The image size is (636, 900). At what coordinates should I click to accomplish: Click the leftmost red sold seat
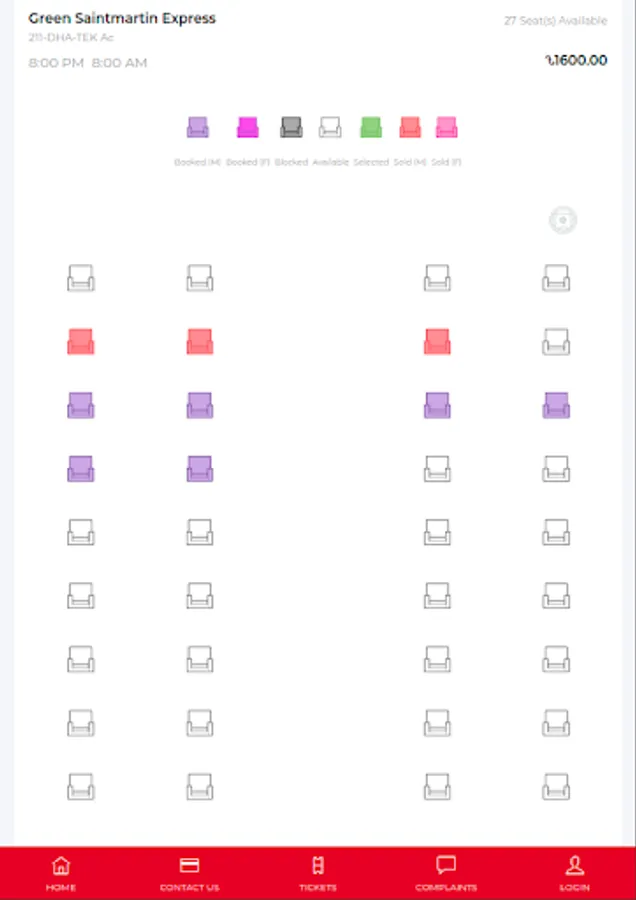point(81,342)
